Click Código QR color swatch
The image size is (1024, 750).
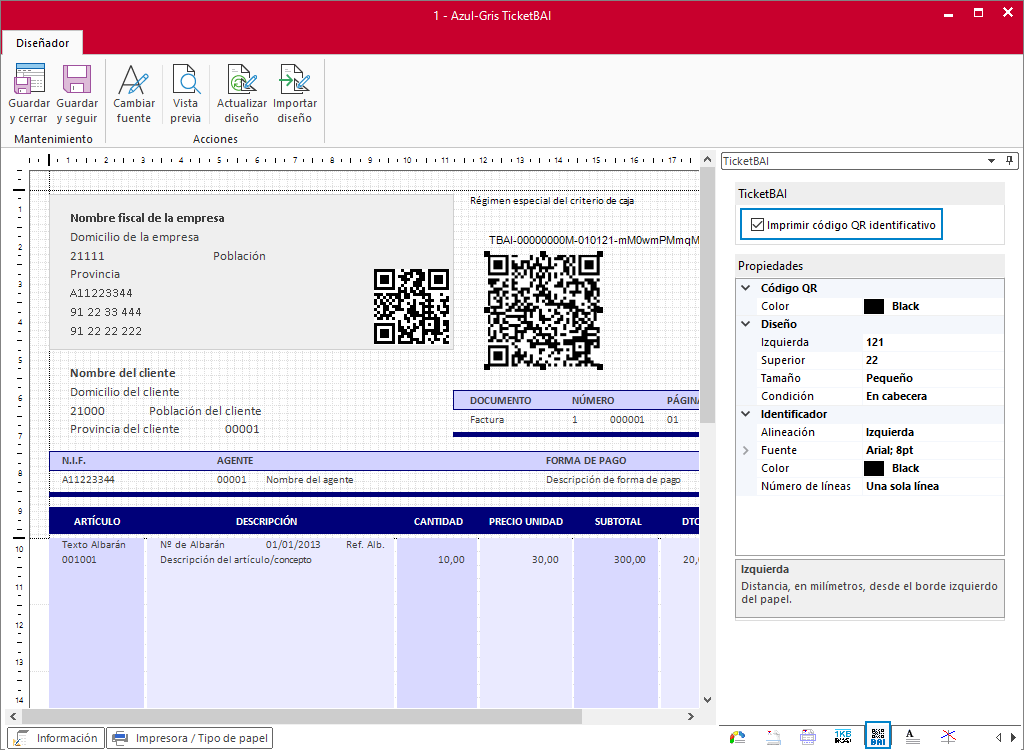874,306
